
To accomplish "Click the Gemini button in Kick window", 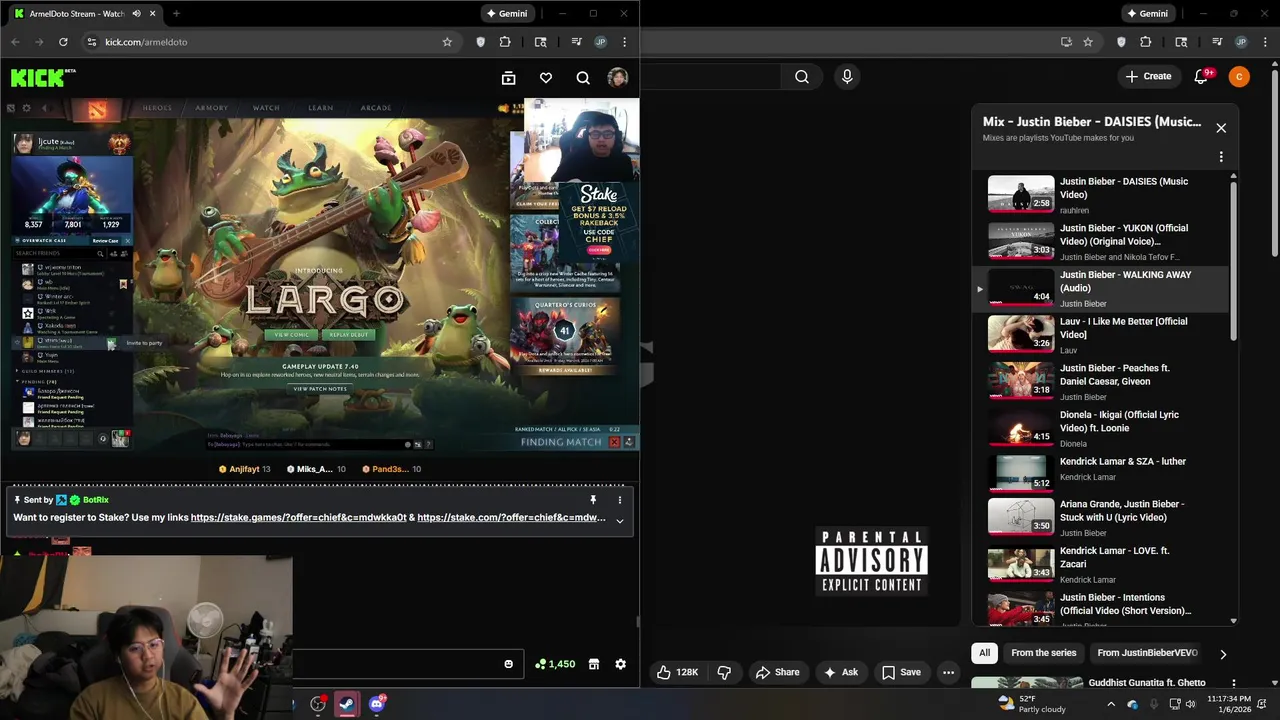I will pos(506,14).
